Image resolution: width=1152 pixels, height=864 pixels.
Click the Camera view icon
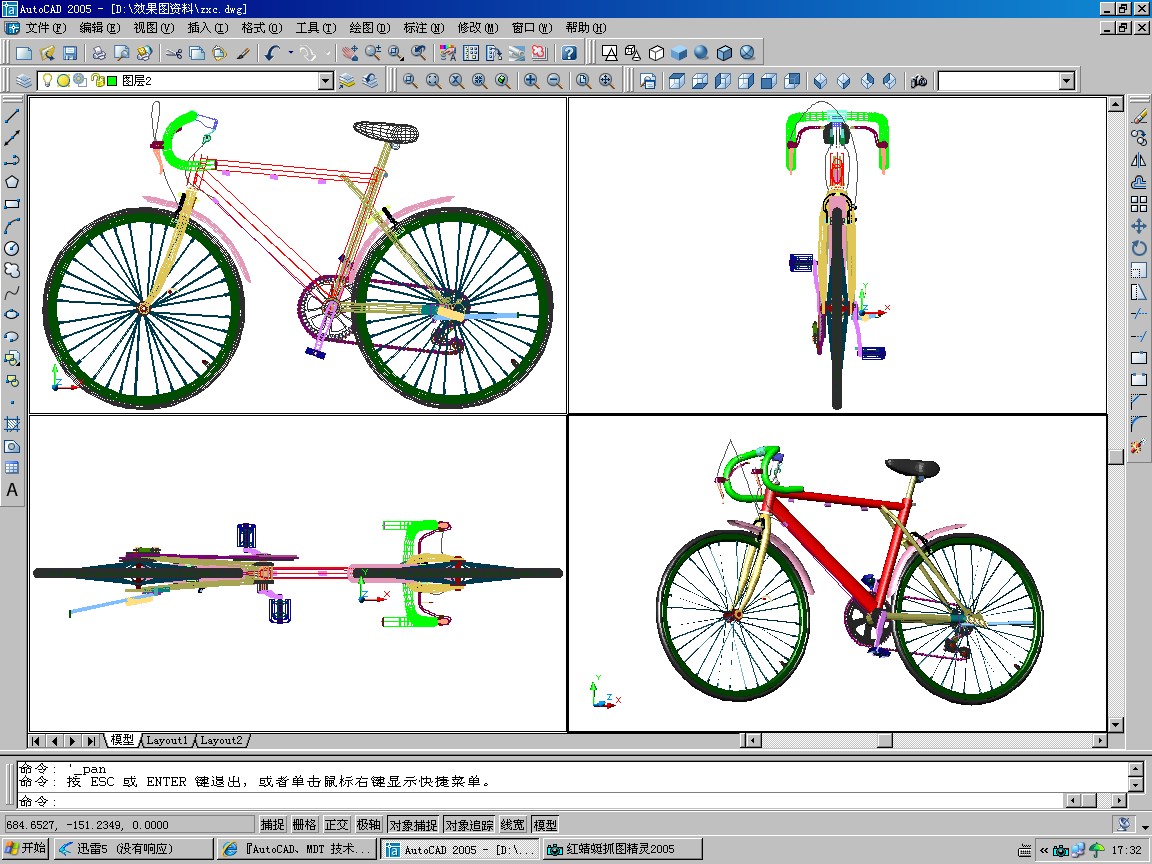918,81
